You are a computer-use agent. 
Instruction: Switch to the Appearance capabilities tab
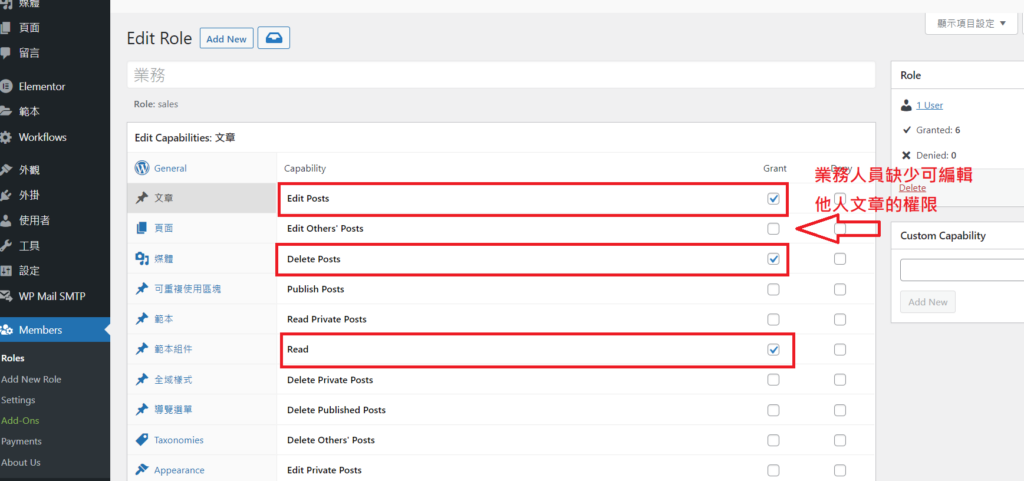pyautogui.click(x=178, y=470)
